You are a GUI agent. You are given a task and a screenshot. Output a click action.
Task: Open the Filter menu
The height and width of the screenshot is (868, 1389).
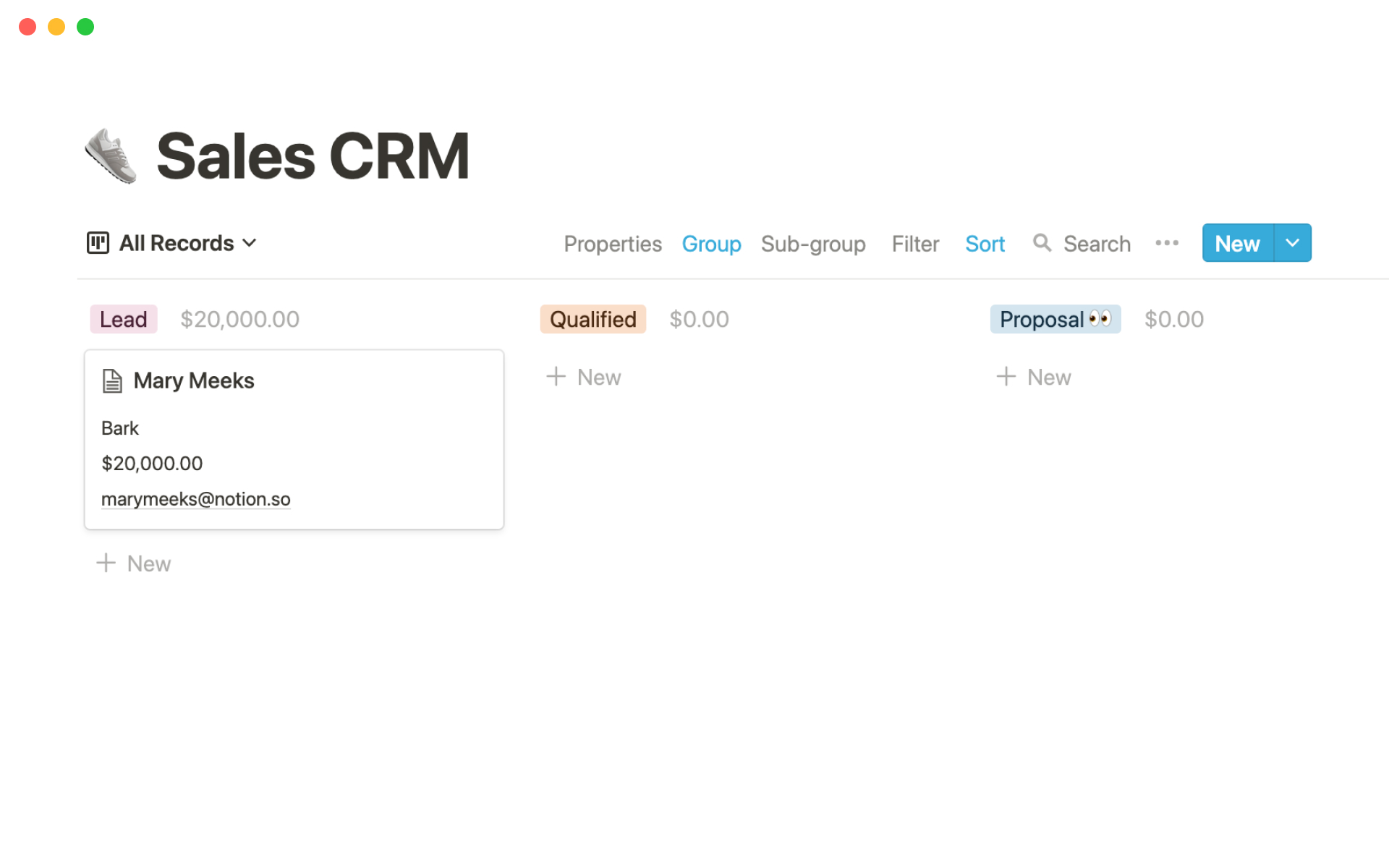point(915,244)
